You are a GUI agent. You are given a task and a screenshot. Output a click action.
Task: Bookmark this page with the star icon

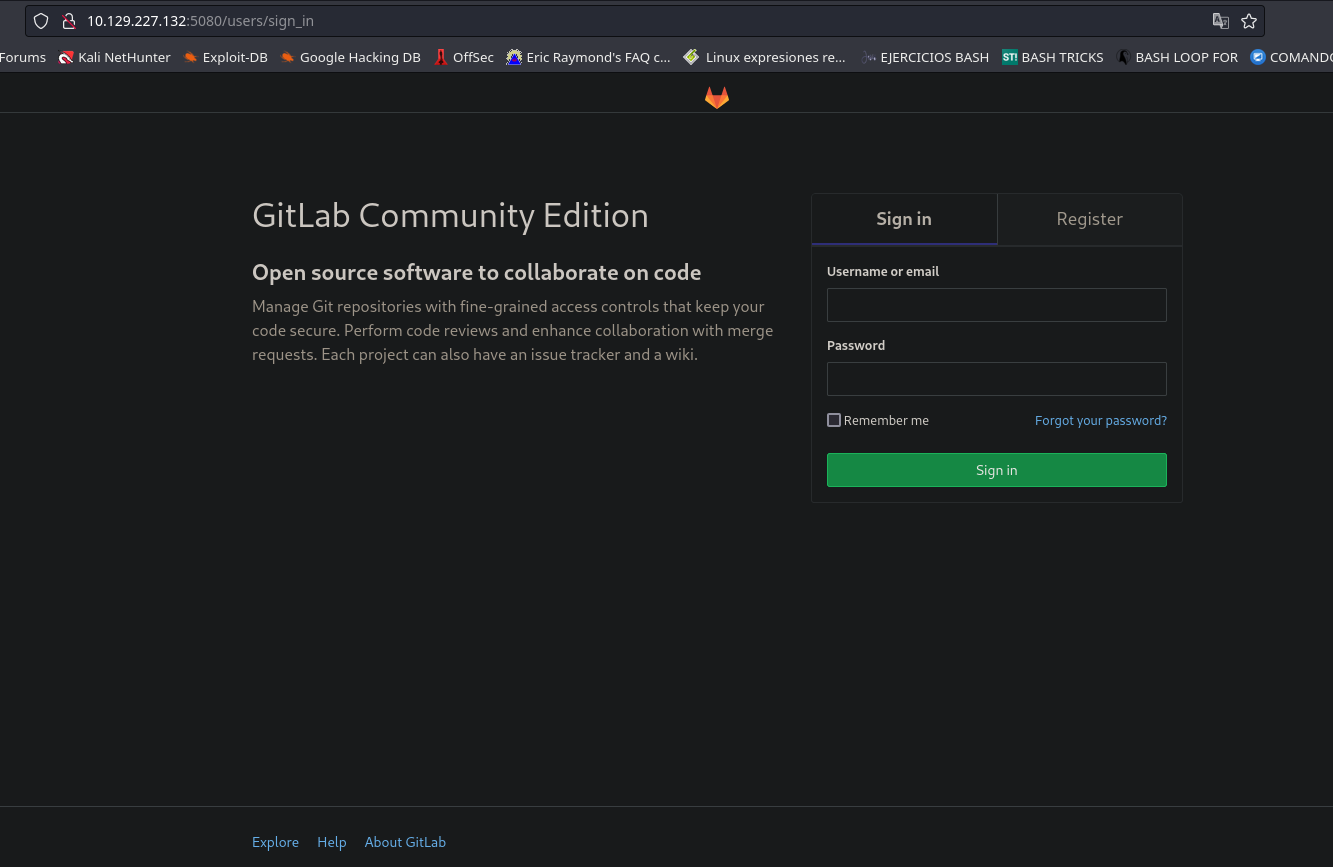click(x=1249, y=21)
